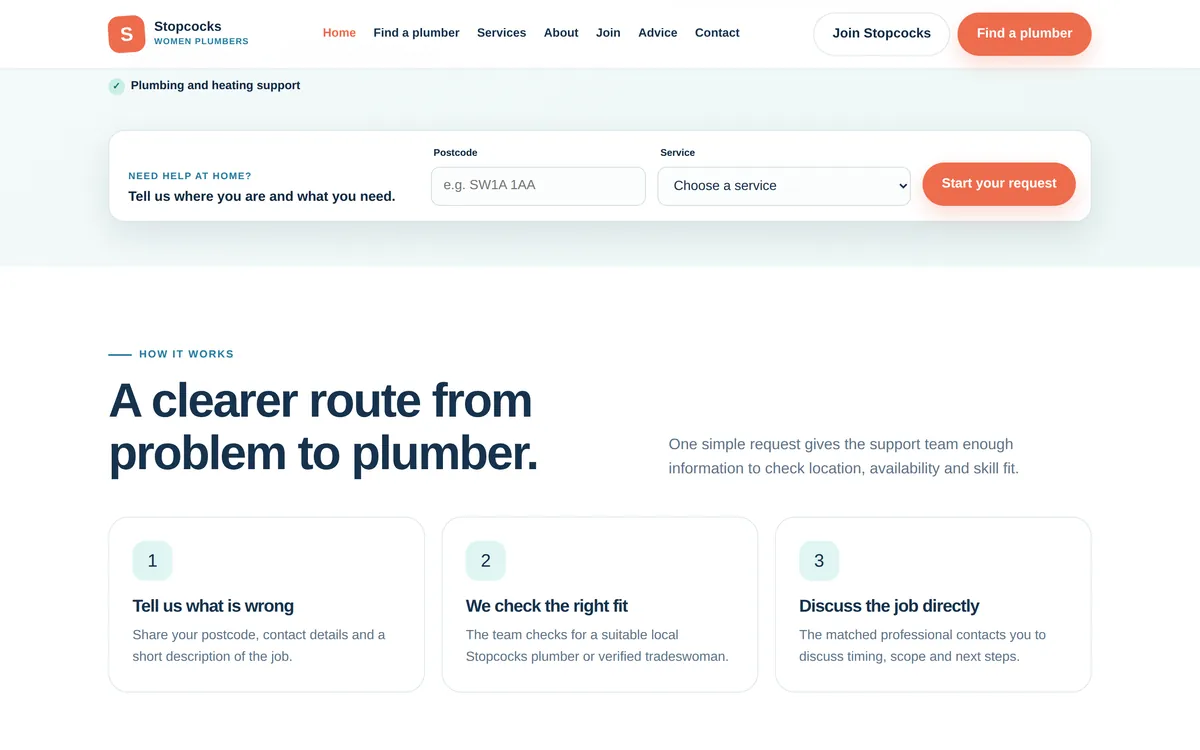Click the step 3 number badge

819,561
